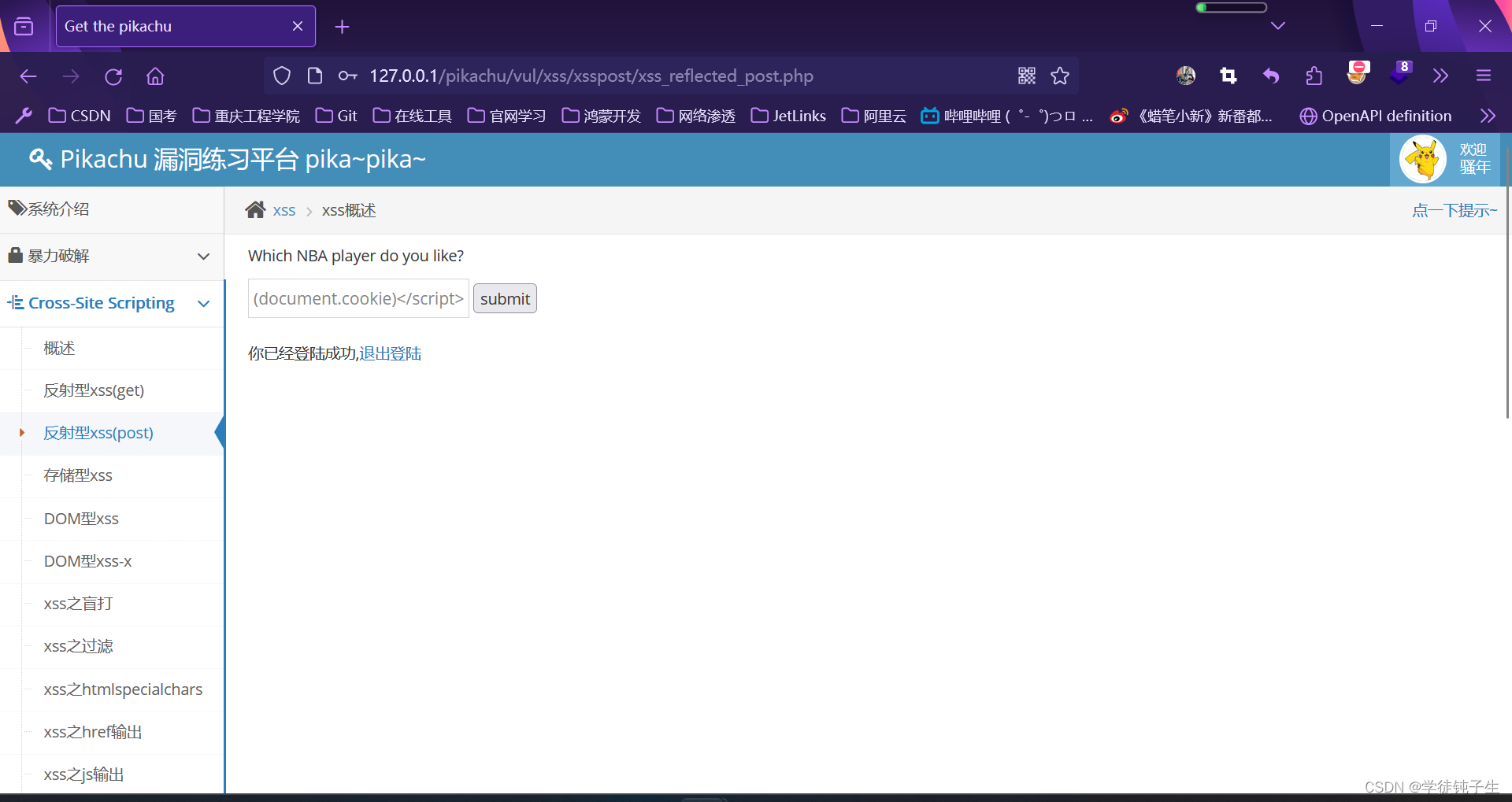The height and width of the screenshot is (802, 1512).
Task: Click the Pikachu avatar image
Action: [1423, 159]
